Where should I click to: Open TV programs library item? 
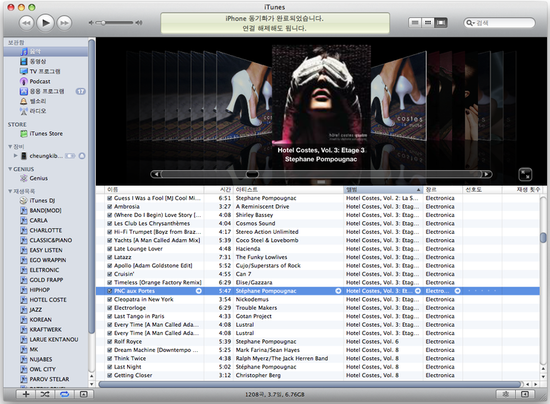point(46,71)
